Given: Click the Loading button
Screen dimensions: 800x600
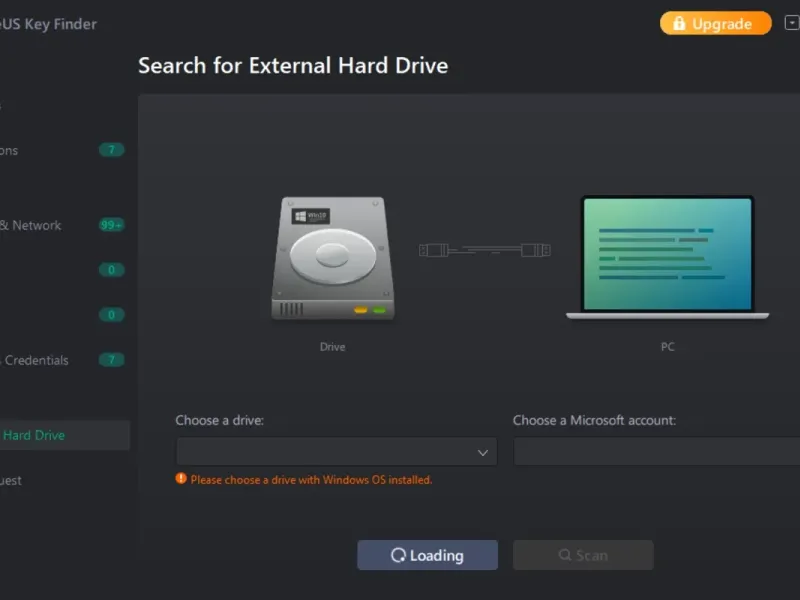Looking at the screenshot, I should click(x=428, y=555).
